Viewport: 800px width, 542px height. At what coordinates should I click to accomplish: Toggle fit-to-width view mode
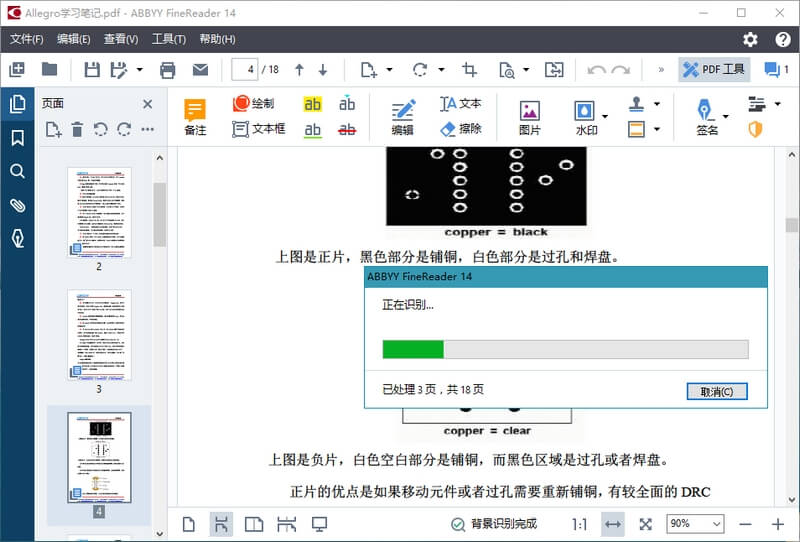click(612, 524)
